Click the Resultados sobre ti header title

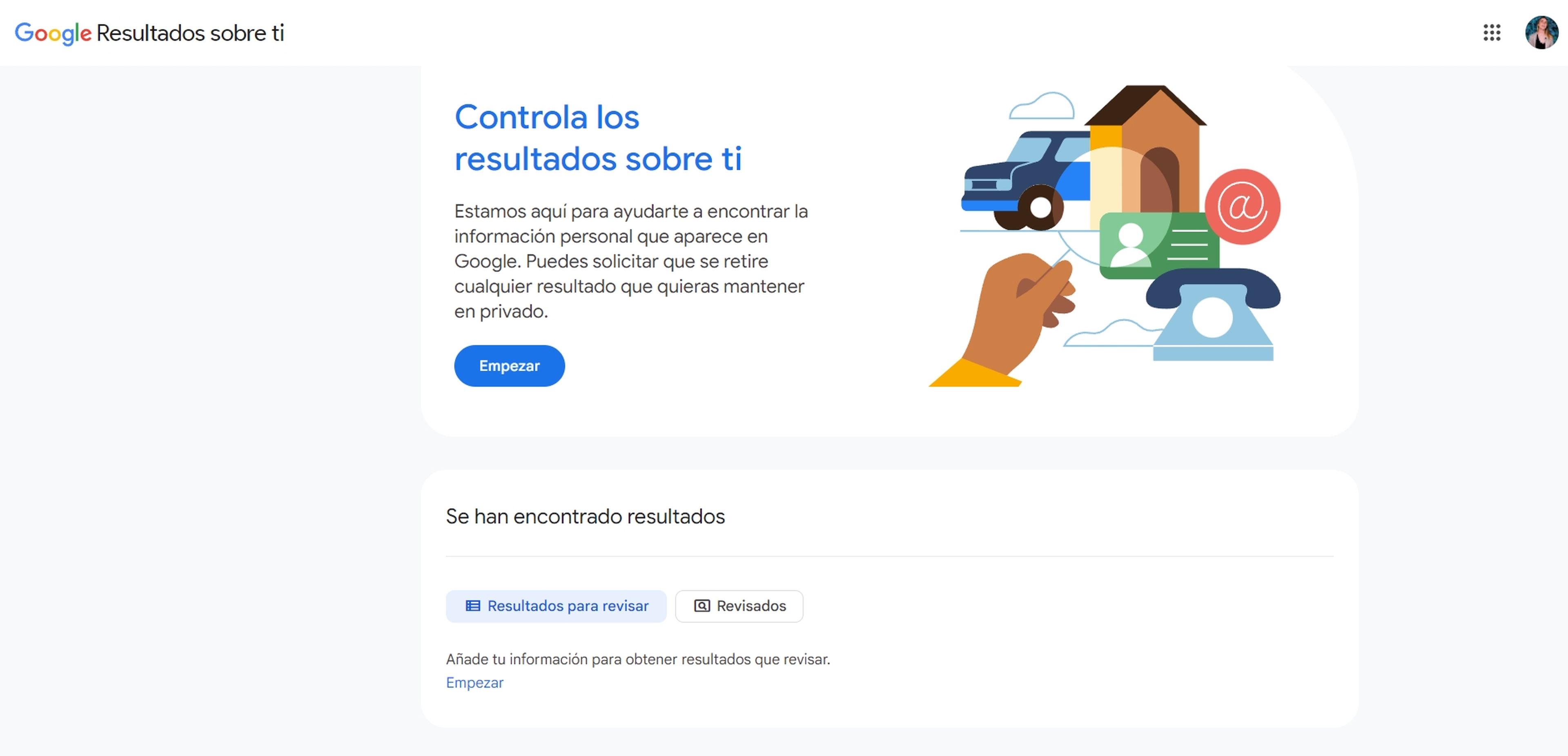[x=191, y=33]
